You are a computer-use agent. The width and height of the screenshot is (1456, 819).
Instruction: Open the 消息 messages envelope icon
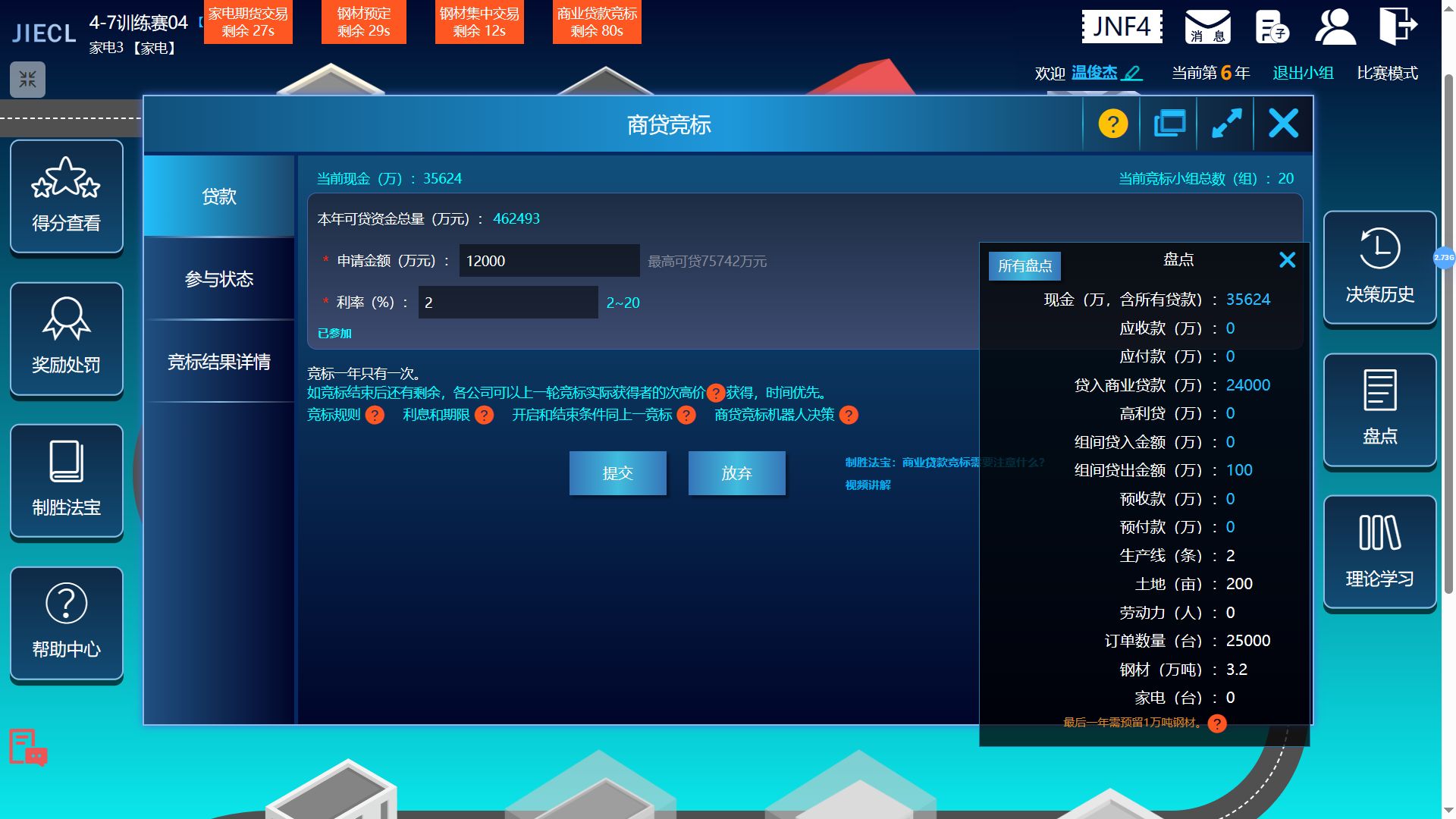(x=1207, y=27)
